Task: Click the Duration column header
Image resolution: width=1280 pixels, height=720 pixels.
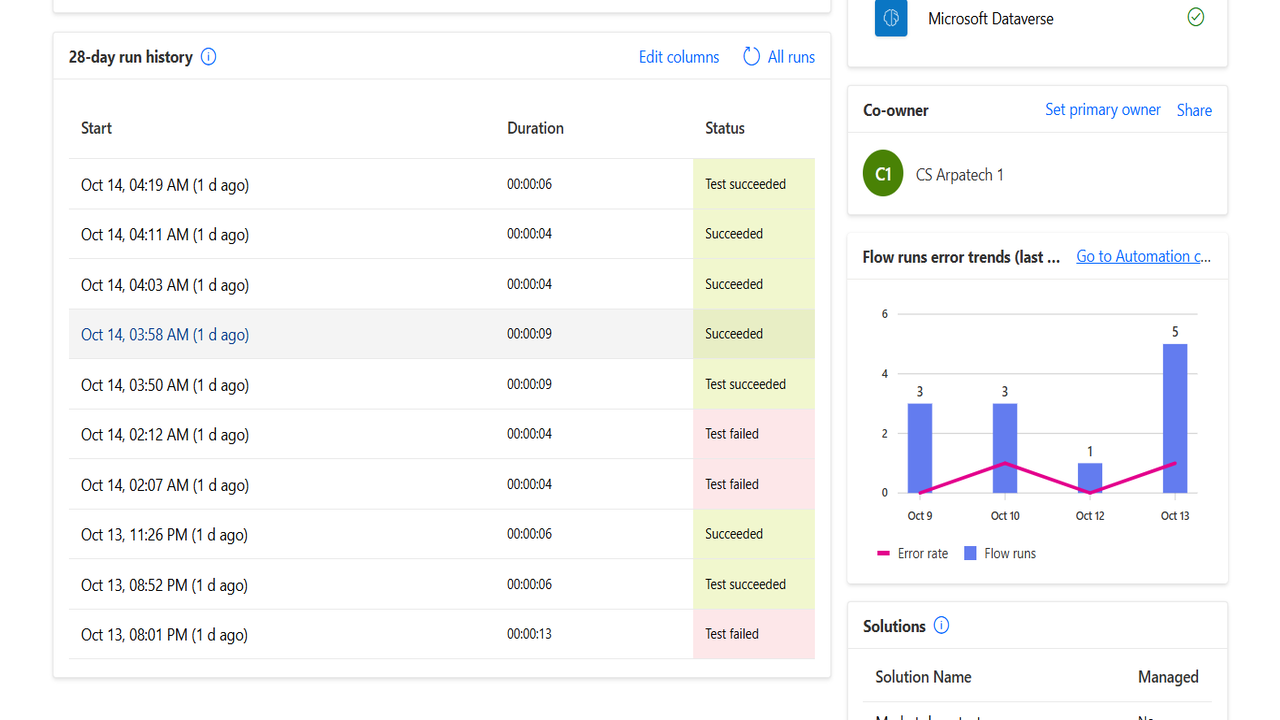Action: [535, 128]
